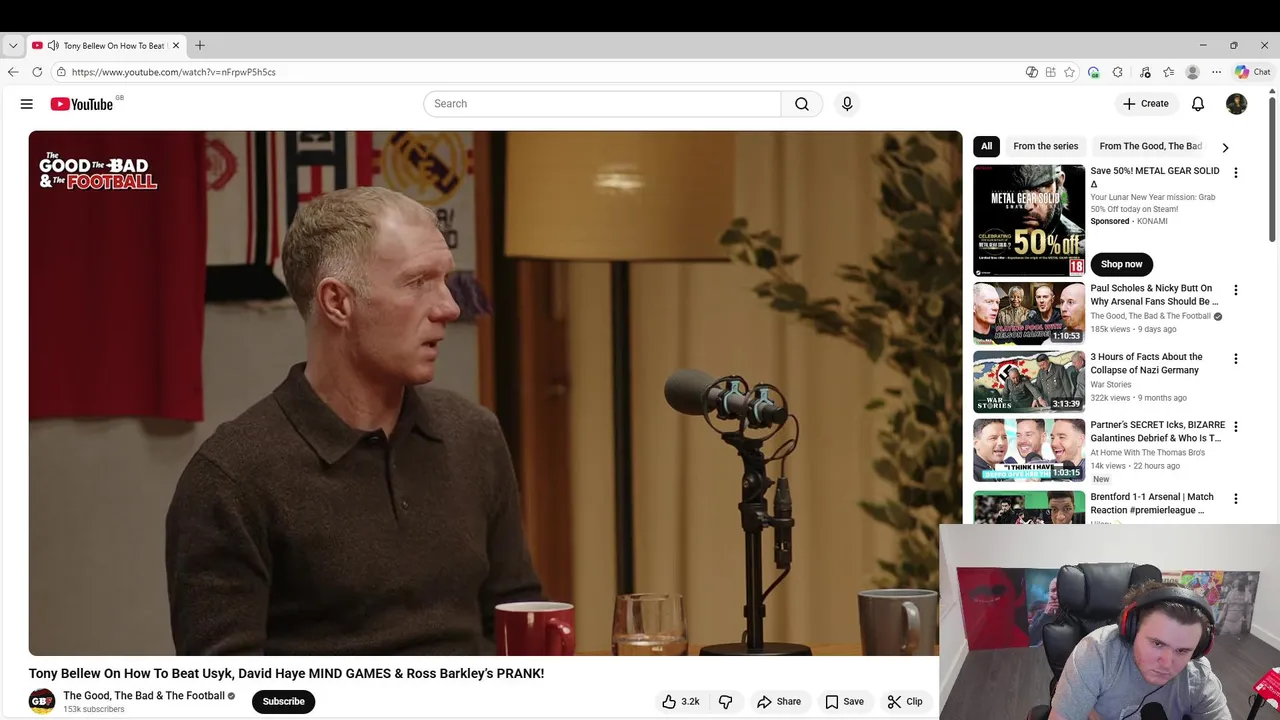Open Brentford 1-1 Arsenal Match Reaction title
The image size is (1280, 720).
(x=1152, y=503)
